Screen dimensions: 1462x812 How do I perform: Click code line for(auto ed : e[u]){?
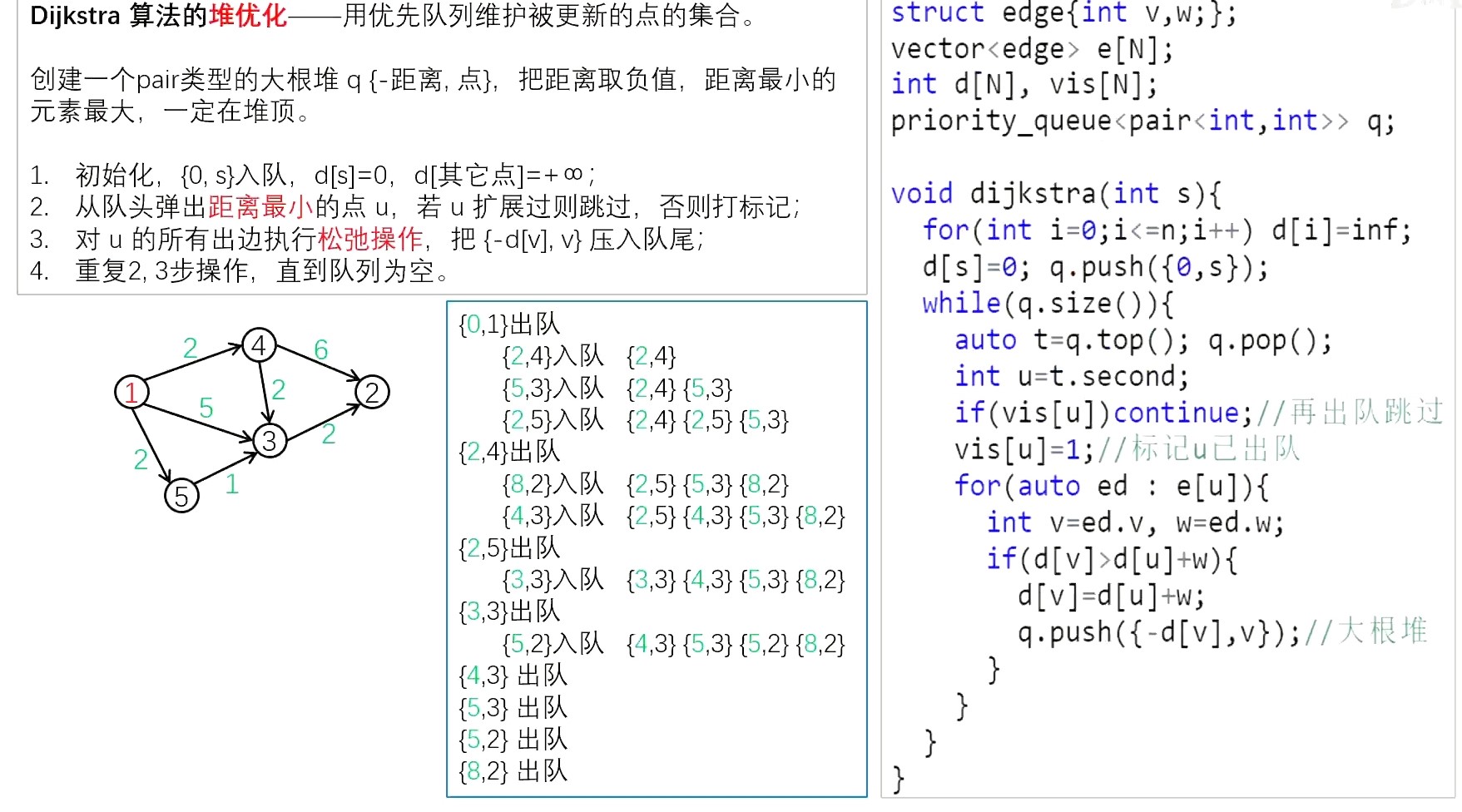(x=1111, y=487)
